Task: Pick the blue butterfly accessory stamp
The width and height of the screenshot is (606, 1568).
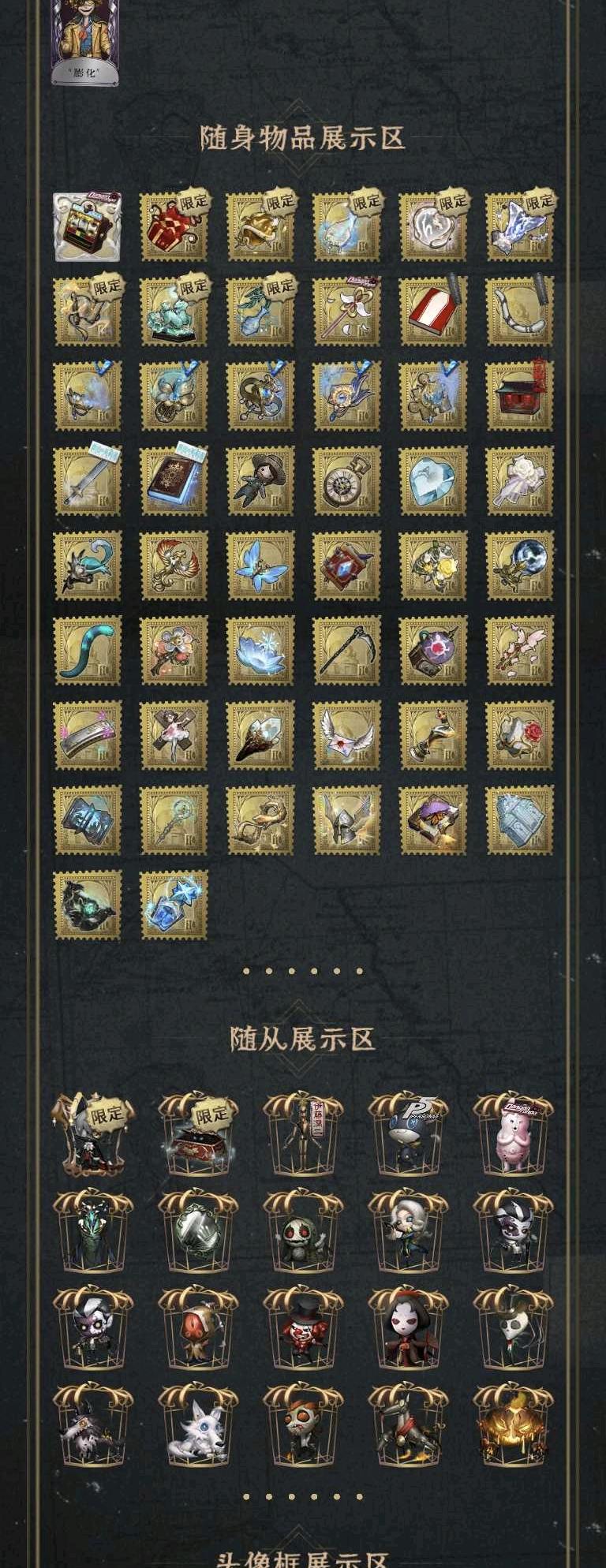Action: [260, 566]
